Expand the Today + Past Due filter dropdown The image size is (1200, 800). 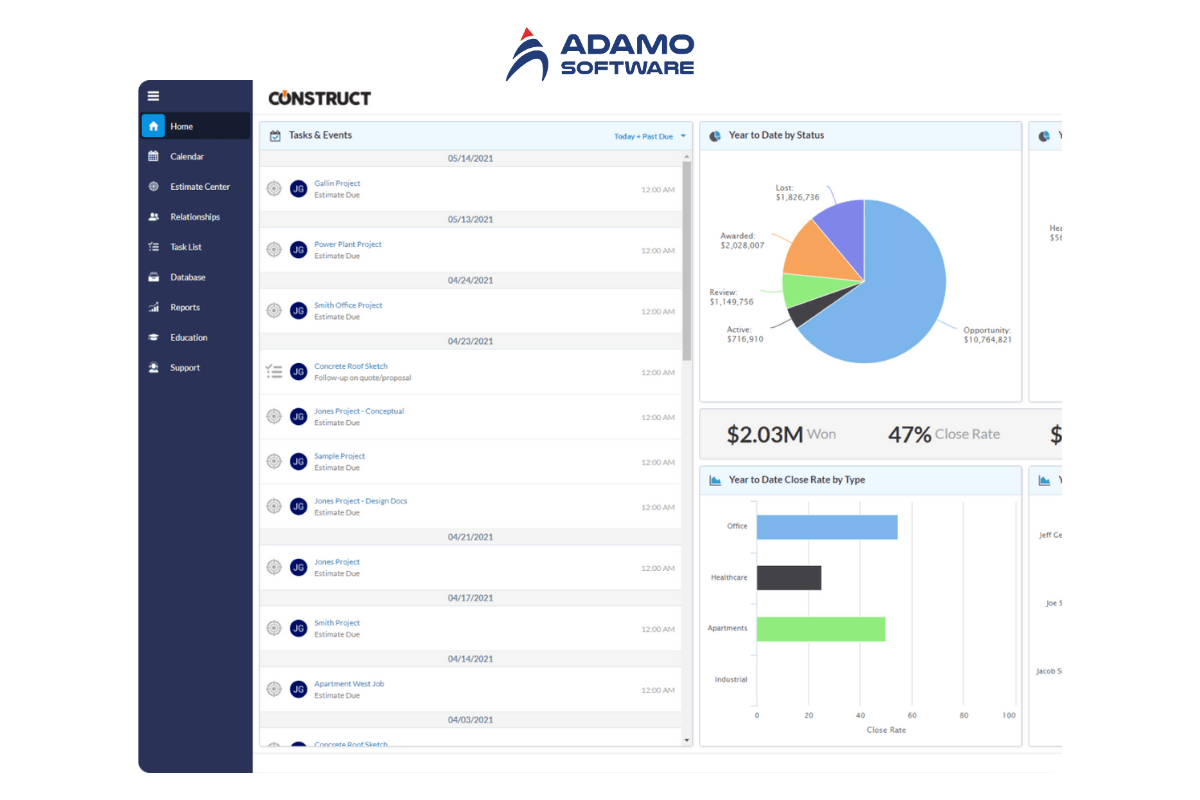coord(650,136)
